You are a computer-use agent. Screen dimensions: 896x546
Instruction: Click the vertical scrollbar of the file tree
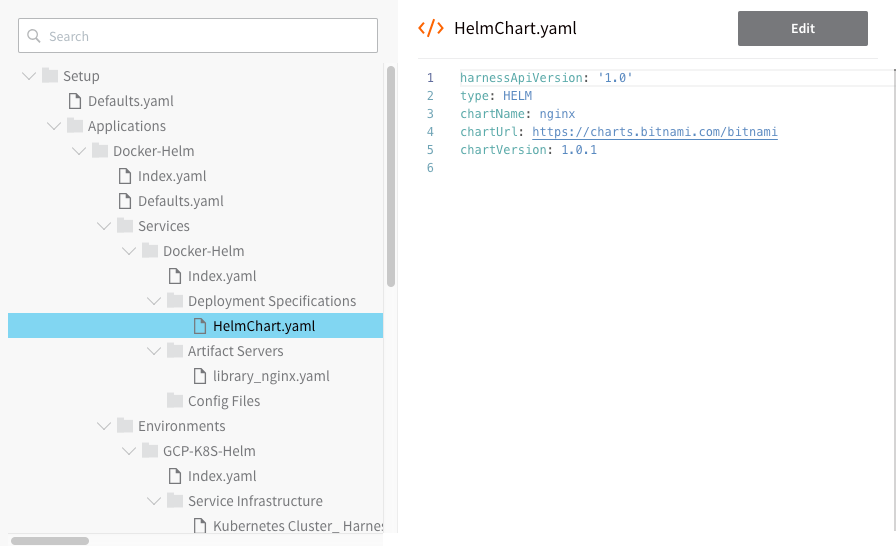391,176
